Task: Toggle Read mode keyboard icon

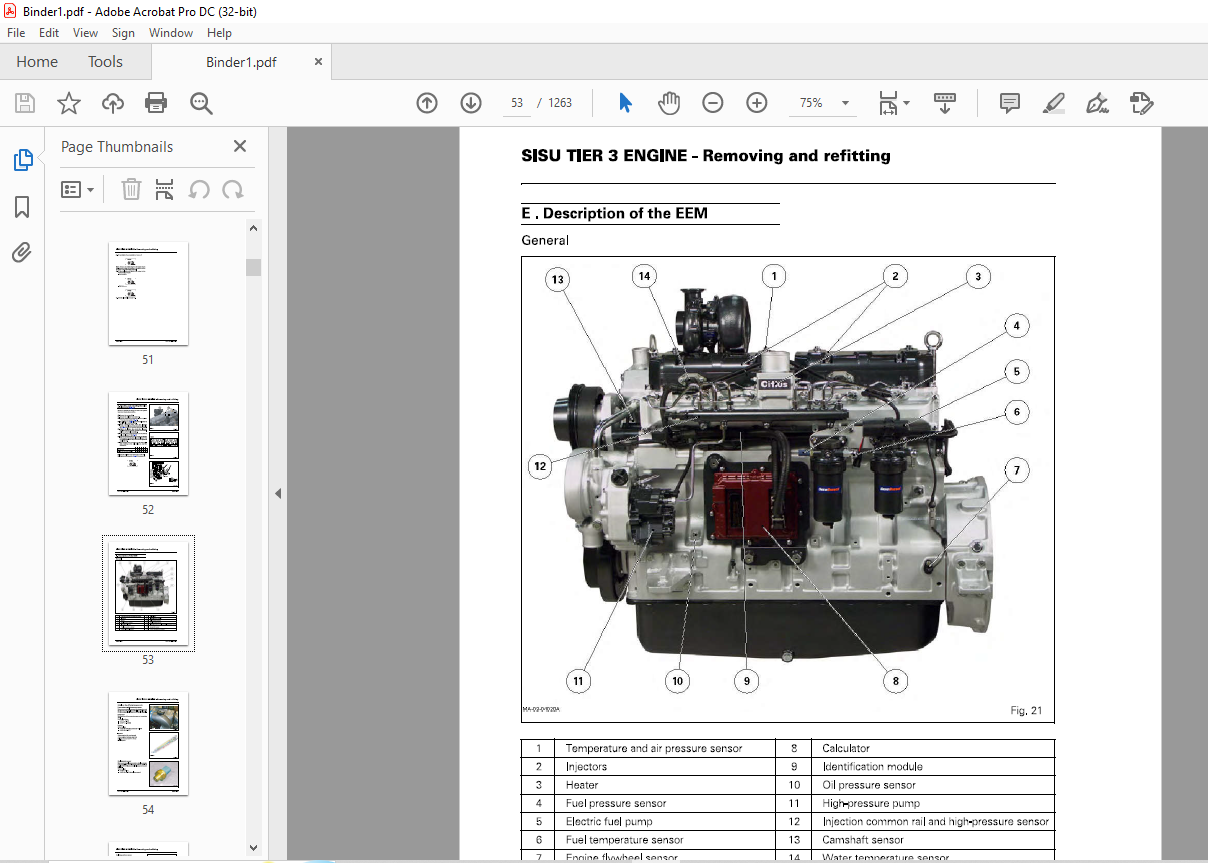Action: coord(945,103)
